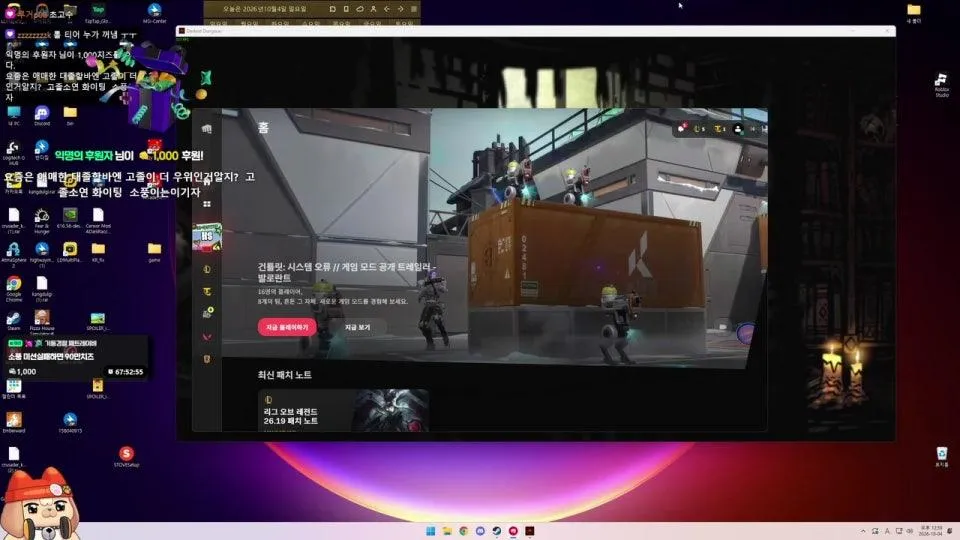Open the Windows Start button on taskbar
The image size is (960, 540).
430,531
